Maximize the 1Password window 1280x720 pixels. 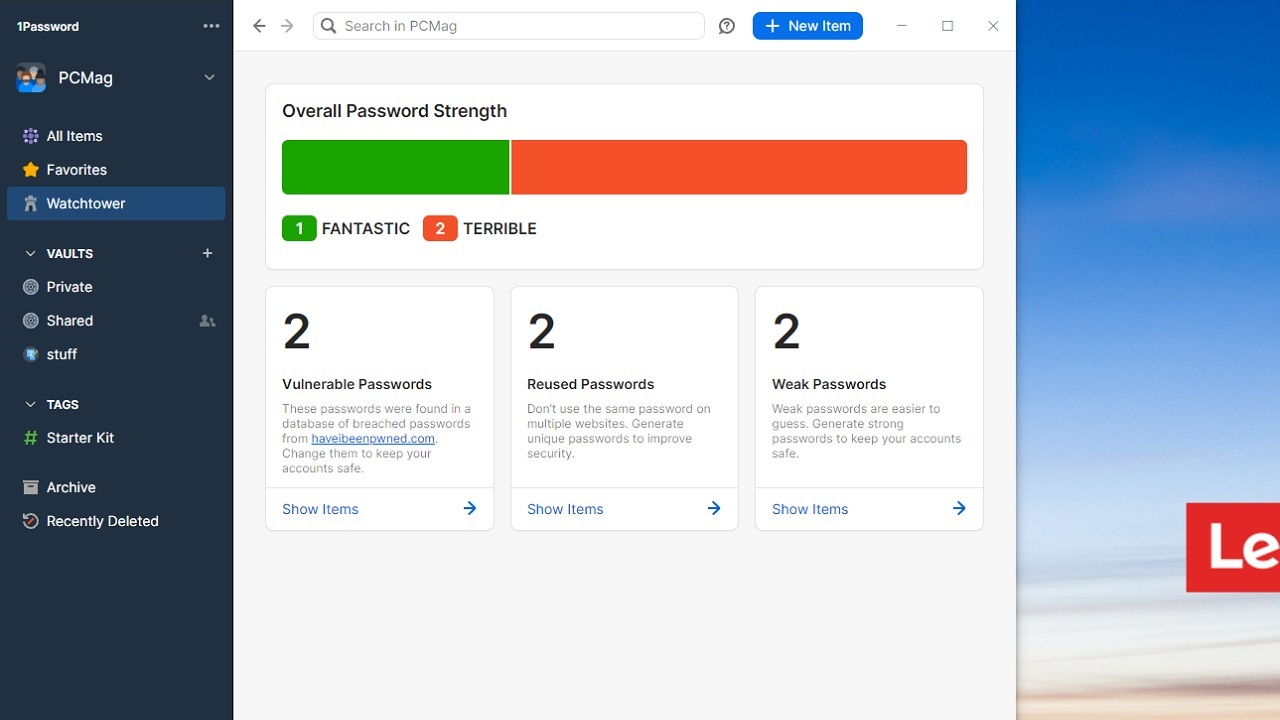point(947,26)
